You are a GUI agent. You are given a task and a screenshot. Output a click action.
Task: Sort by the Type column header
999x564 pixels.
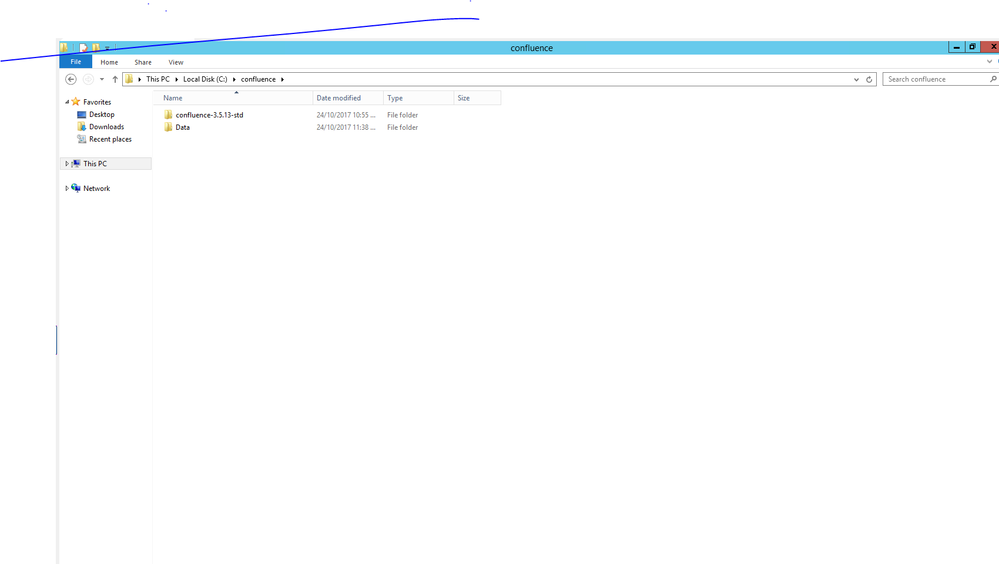419,98
